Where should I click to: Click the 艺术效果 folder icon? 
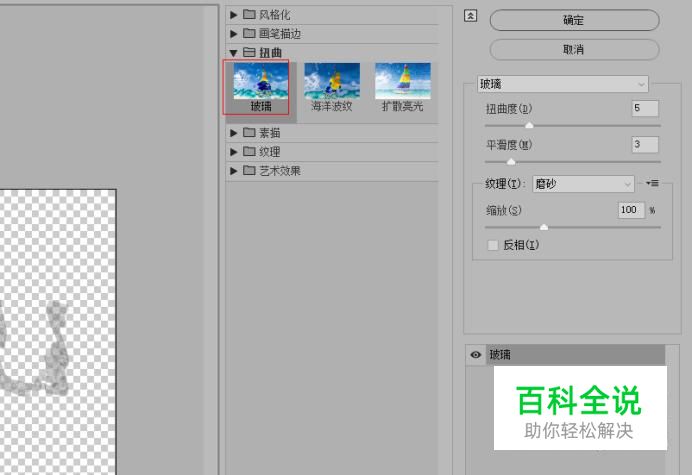[249, 170]
